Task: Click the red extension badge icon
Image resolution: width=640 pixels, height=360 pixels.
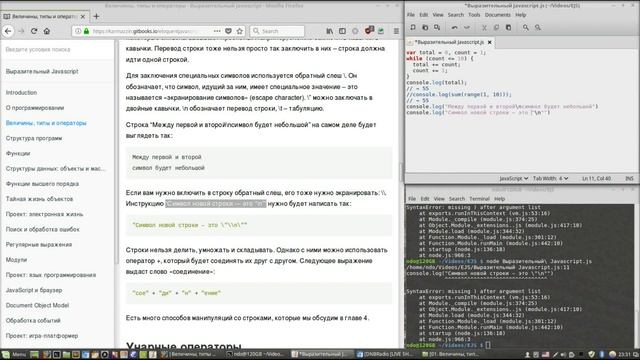Action: click(x=369, y=31)
